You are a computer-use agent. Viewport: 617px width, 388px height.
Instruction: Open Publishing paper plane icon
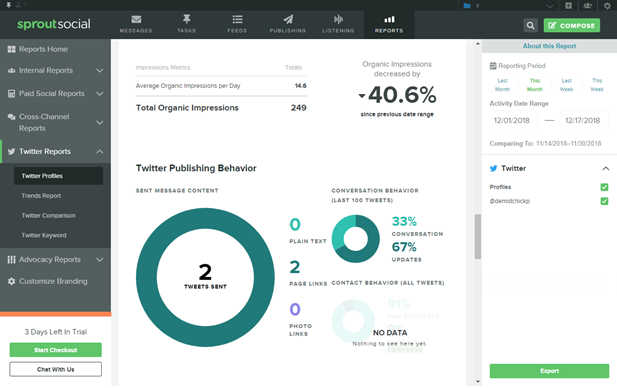click(x=288, y=19)
